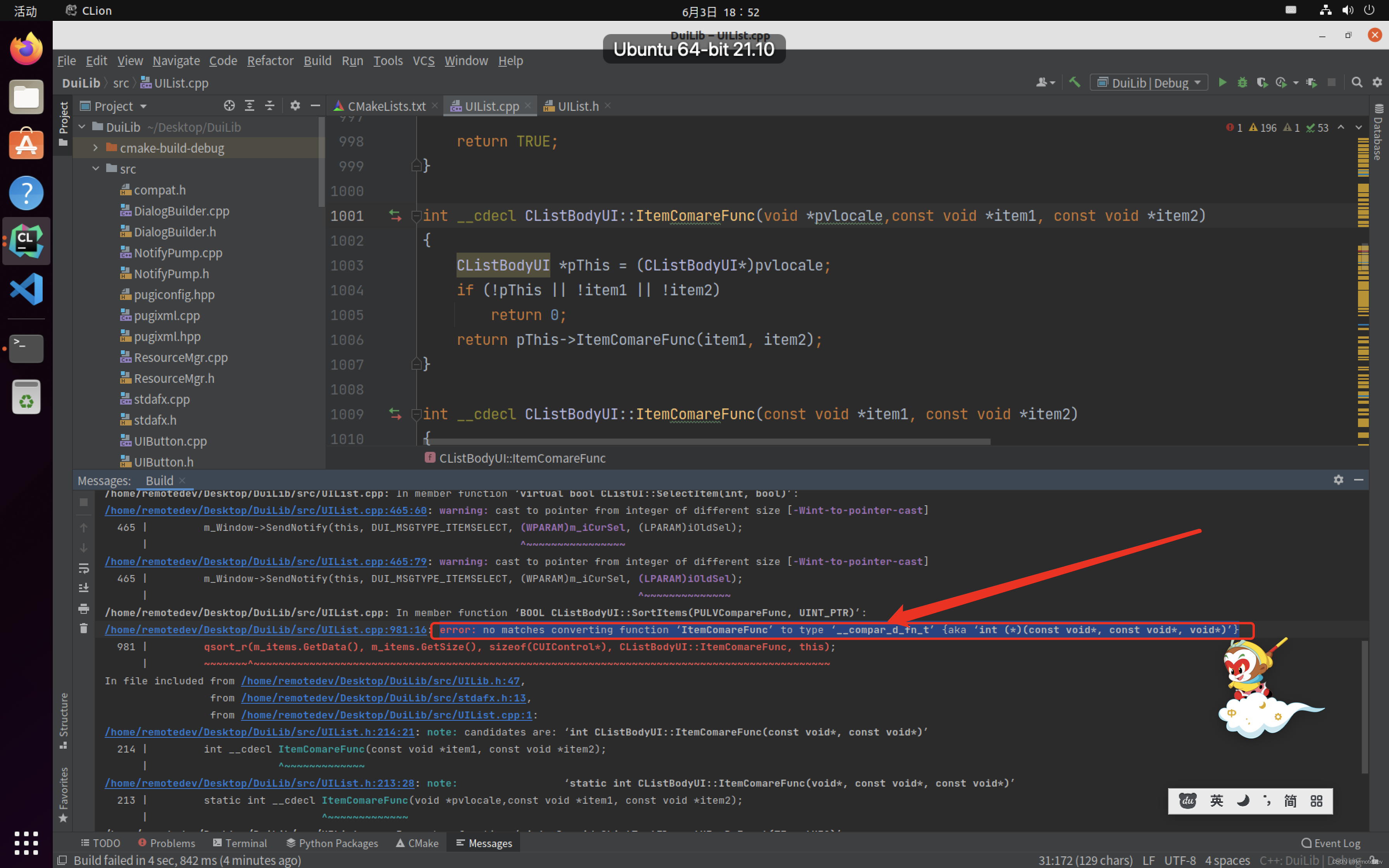The width and height of the screenshot is (1389, 868).
Task: Open link UILib.h:47 include location
Action: click(381, 681)
